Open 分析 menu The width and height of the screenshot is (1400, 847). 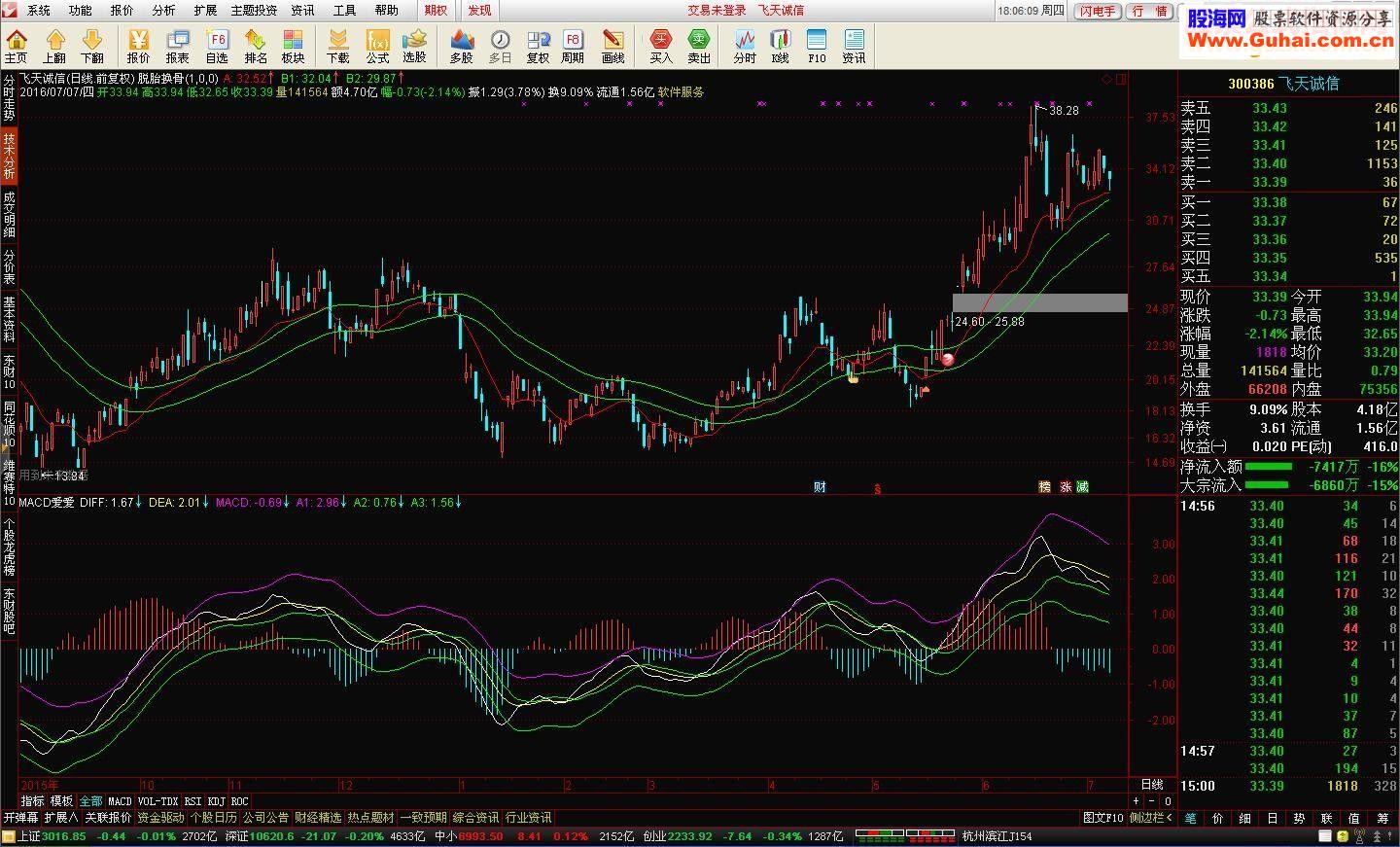164,10
